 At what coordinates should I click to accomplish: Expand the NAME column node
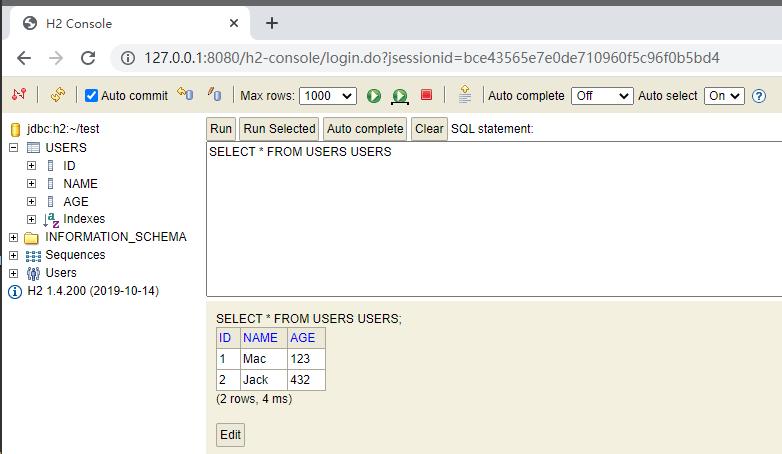(x=32, y=184)
